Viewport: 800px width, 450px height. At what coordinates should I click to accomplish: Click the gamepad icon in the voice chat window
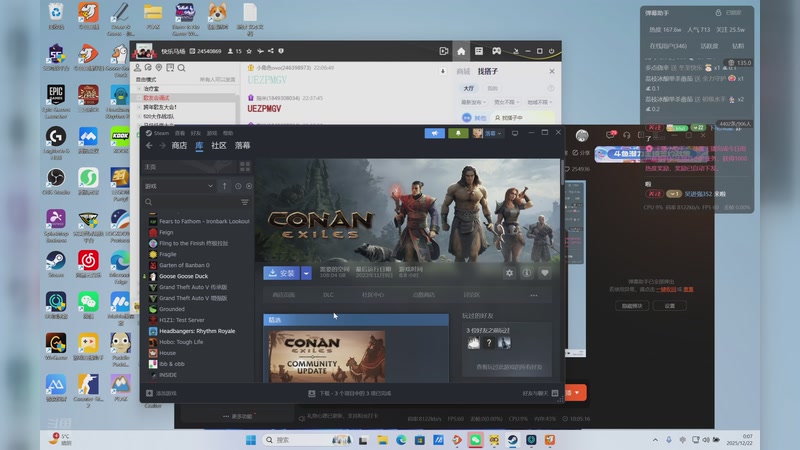pos(496,51)
